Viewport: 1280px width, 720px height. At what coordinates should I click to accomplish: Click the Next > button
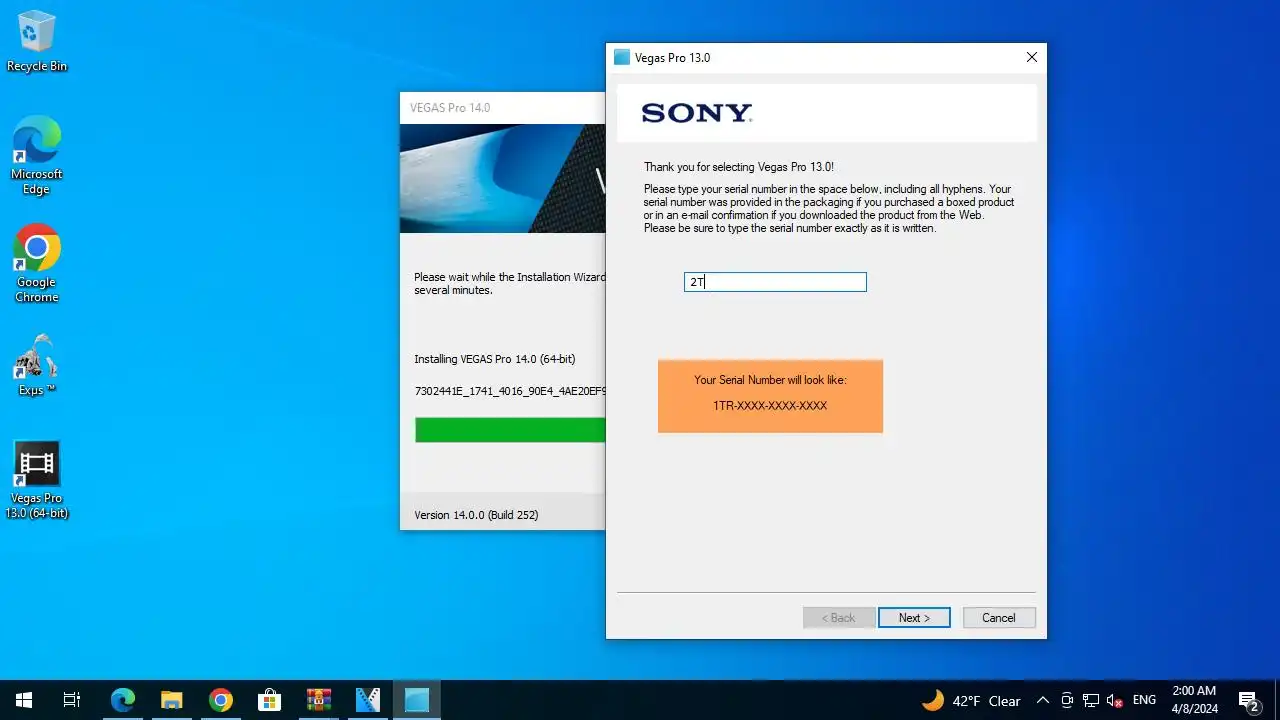(x=914, y=618)
